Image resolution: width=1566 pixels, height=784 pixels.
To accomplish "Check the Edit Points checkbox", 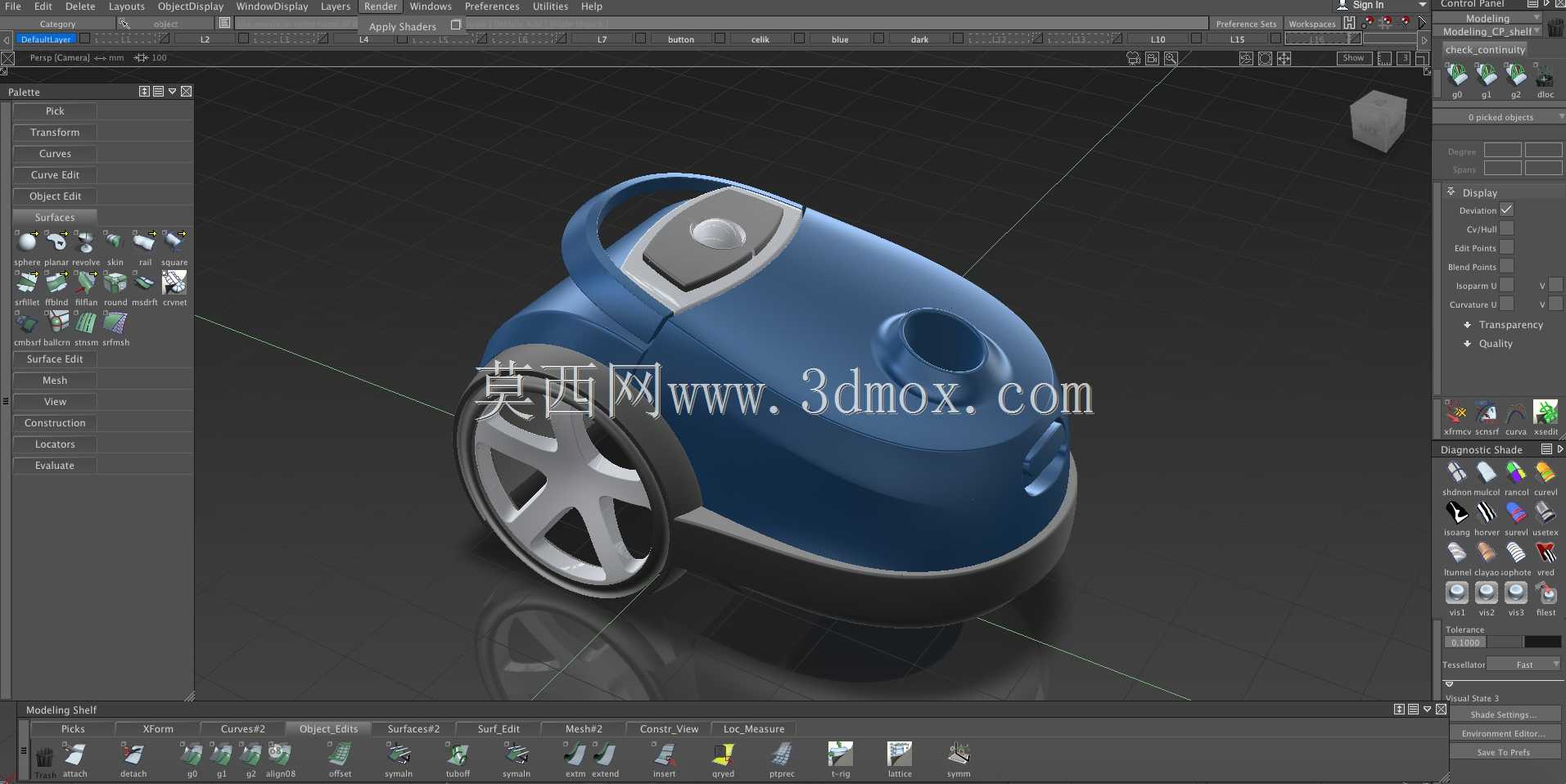I will tap(1506, 248).
